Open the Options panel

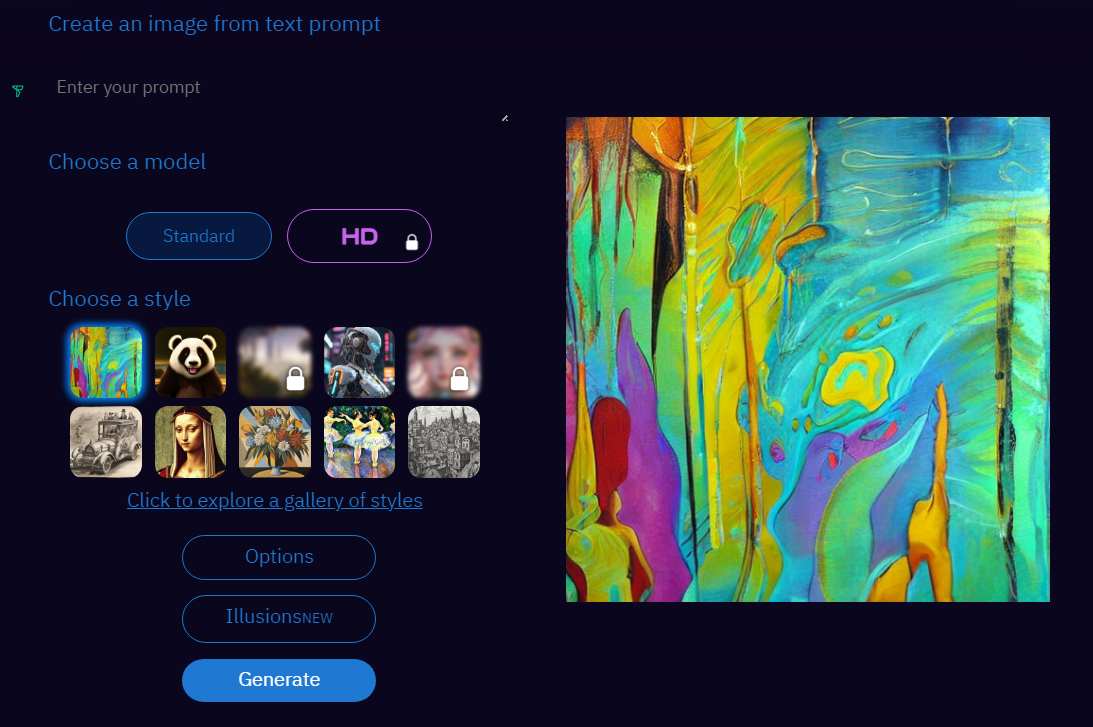coord(279,557)
